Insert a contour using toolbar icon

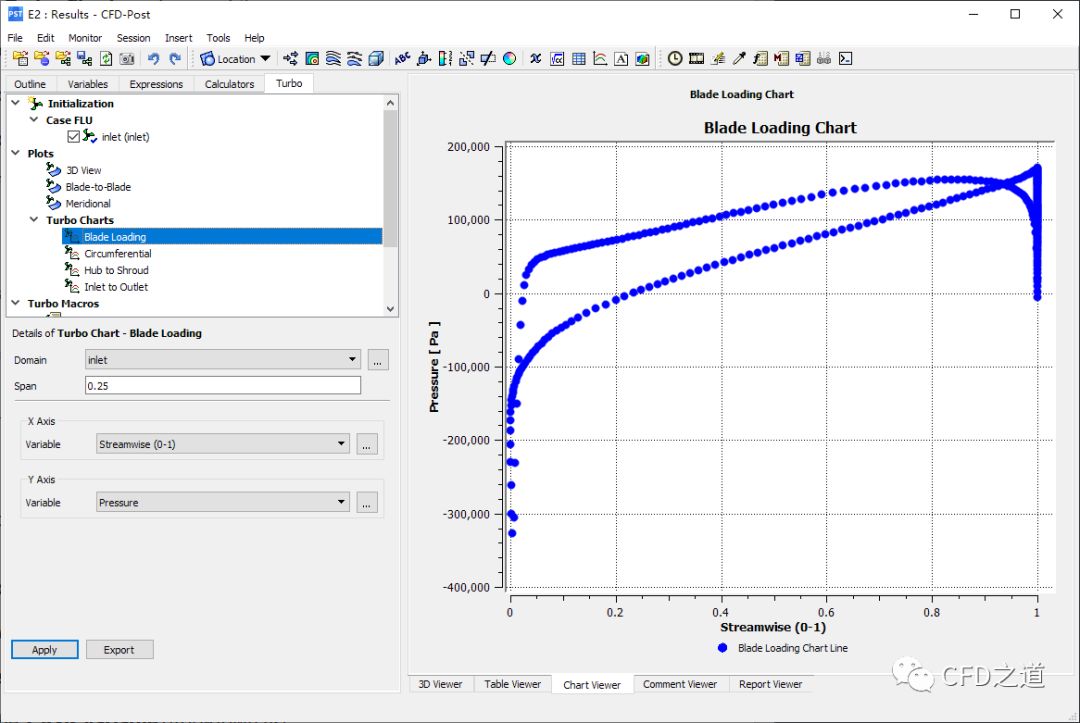click(x=313, y=59)
